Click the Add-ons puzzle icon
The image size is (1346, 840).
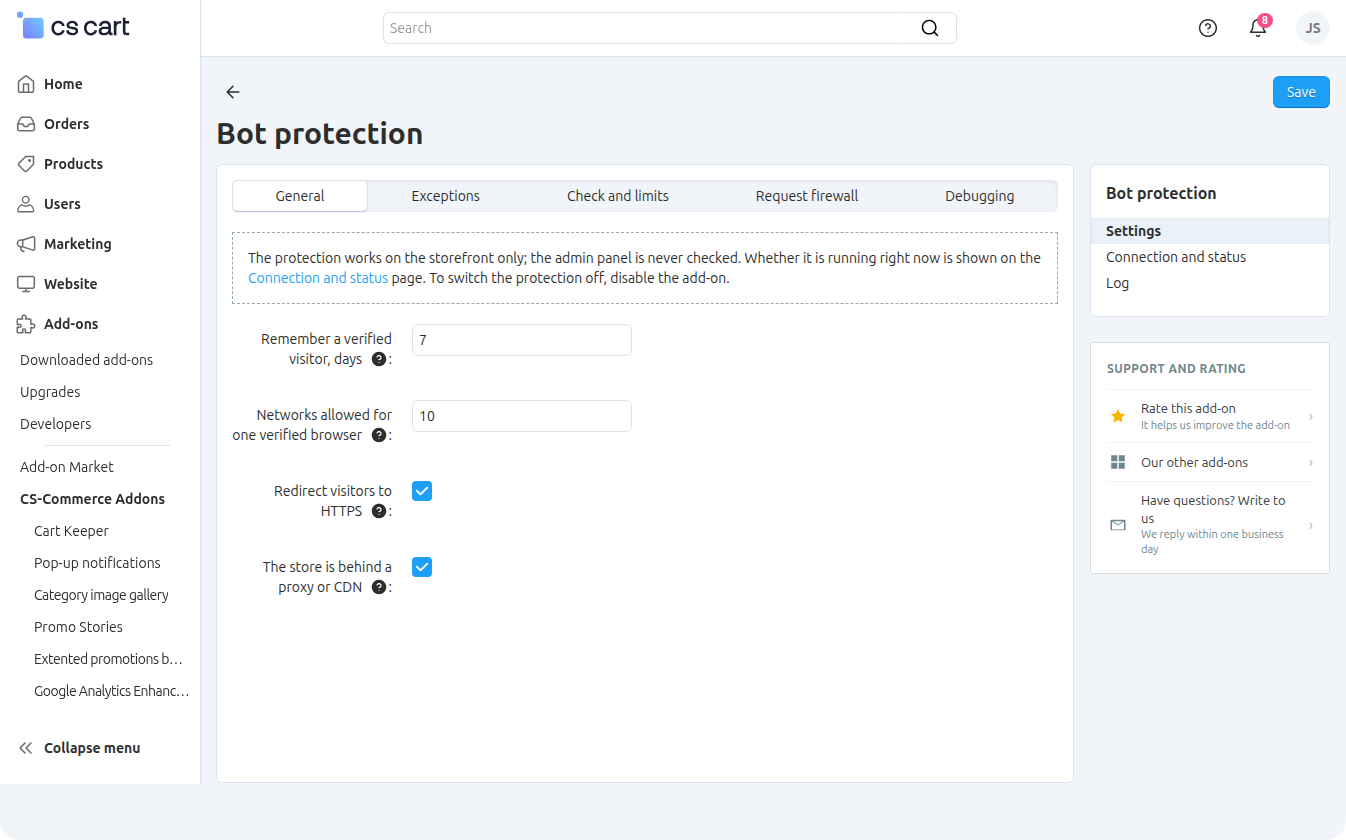point(27,324)
